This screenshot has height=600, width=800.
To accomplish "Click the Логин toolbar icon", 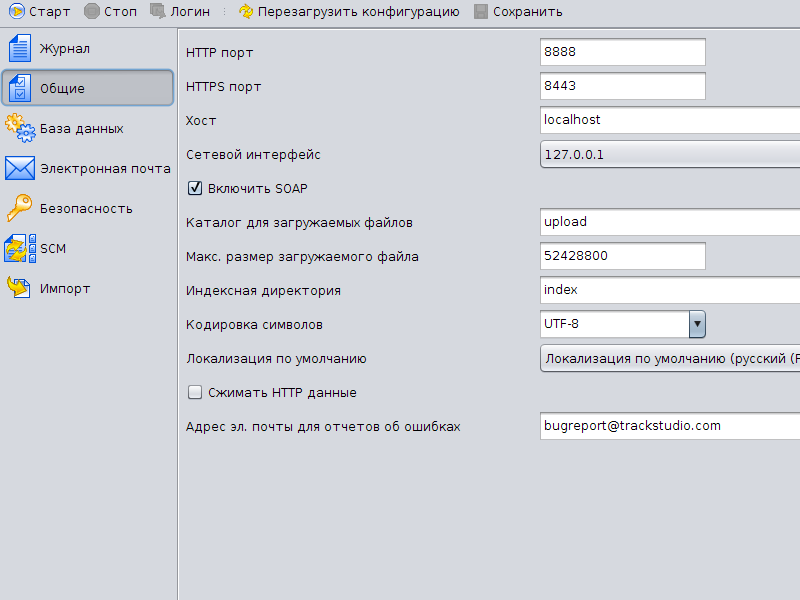I will click(158, 12).
